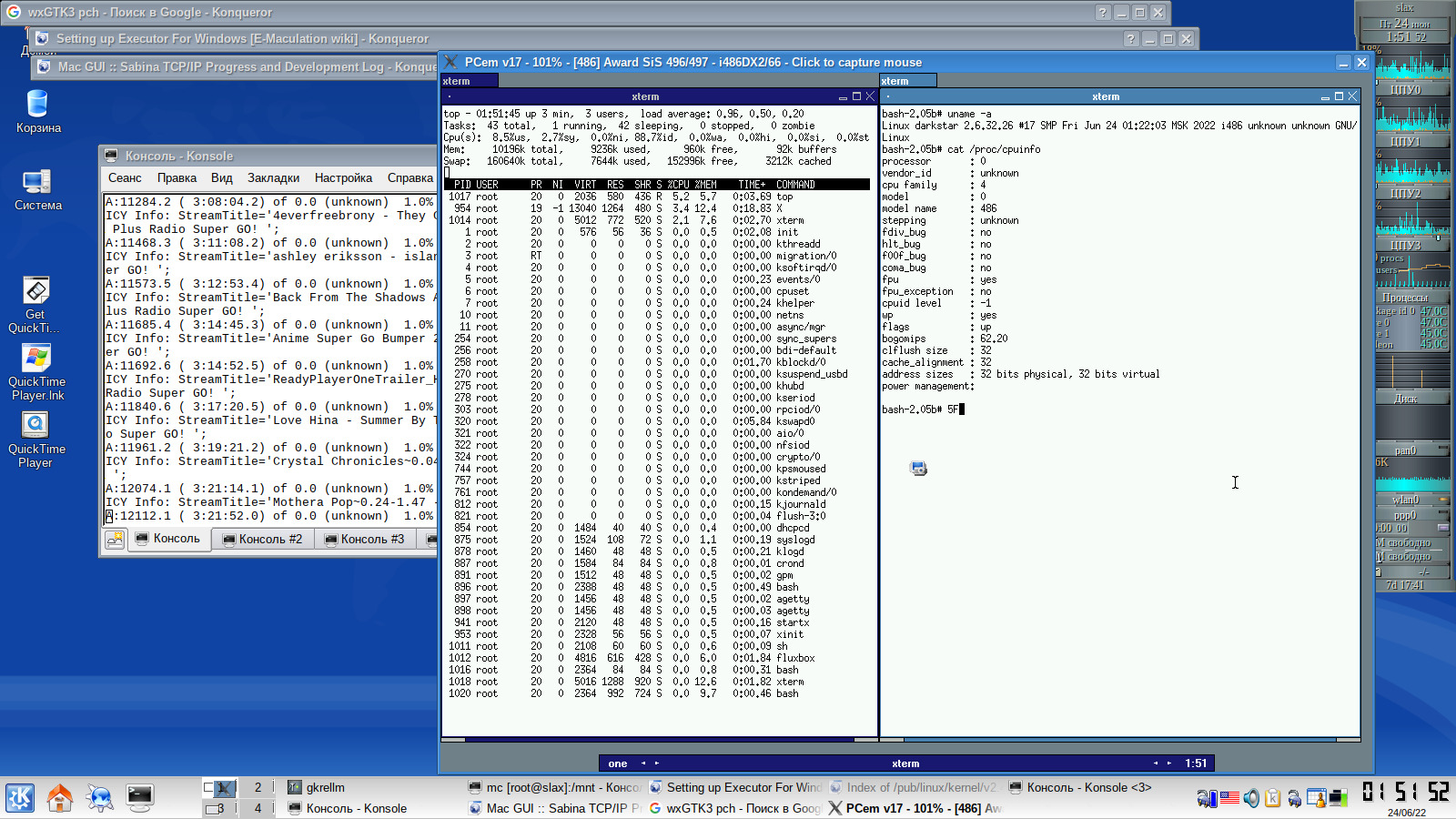Select gkrellm in the taskbar
The width and height of the screenshot is (1456, 819).
pyautogui.click(x=324, y=787)
